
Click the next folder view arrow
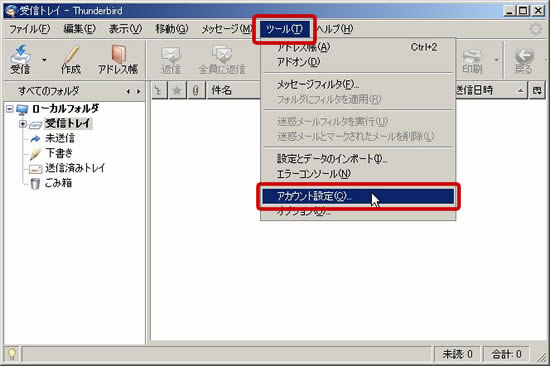tap(139, 92)
